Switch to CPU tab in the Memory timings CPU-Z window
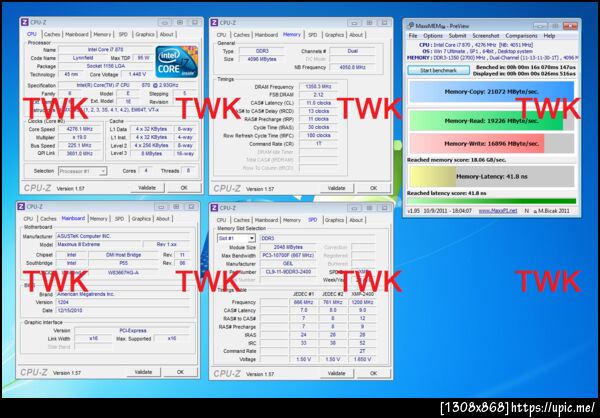The height and width of the screenshot is (418, 600). tap(221, 35)
